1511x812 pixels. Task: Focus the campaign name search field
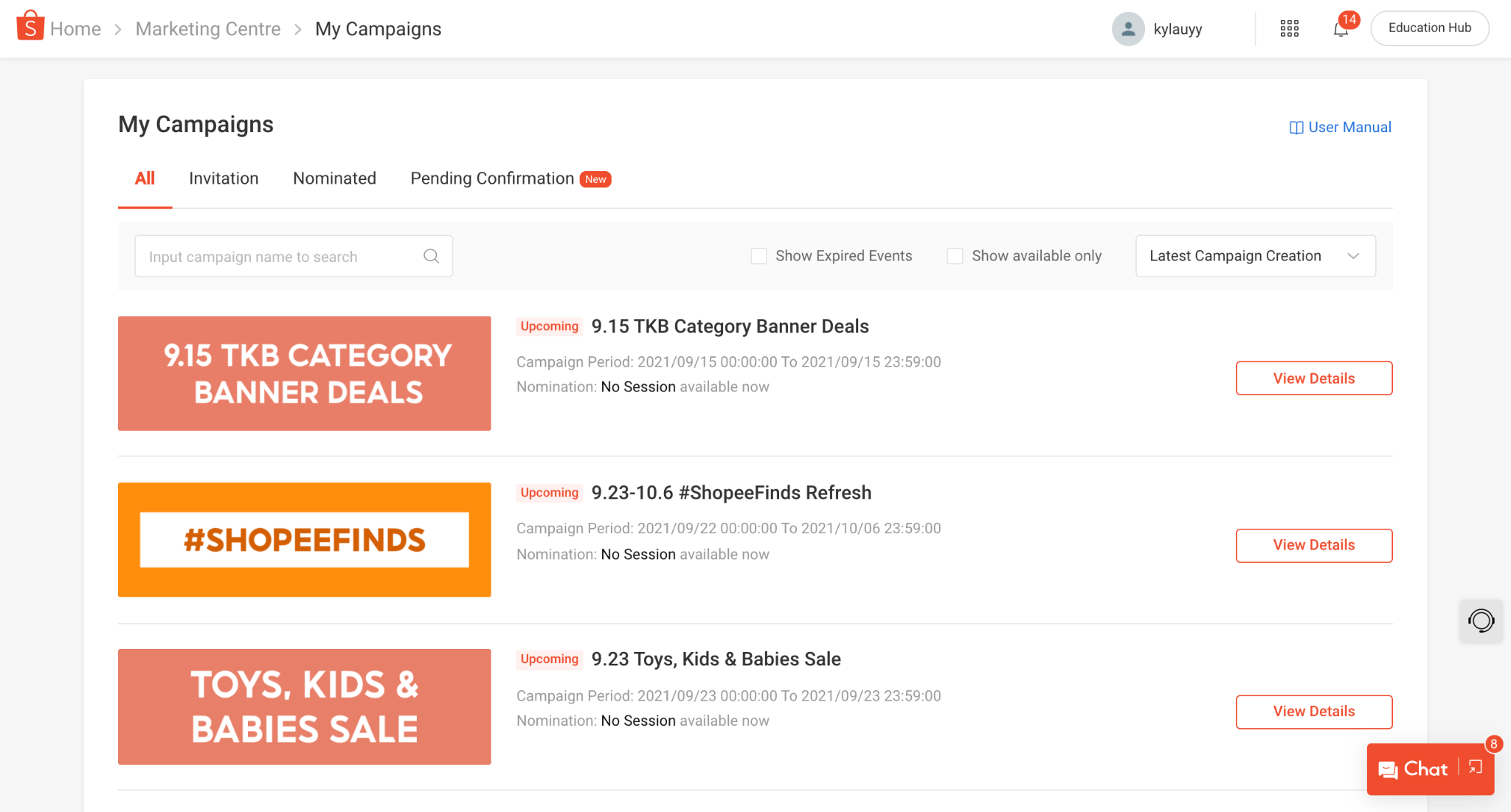pyautogui.click(x=293, y=256)
